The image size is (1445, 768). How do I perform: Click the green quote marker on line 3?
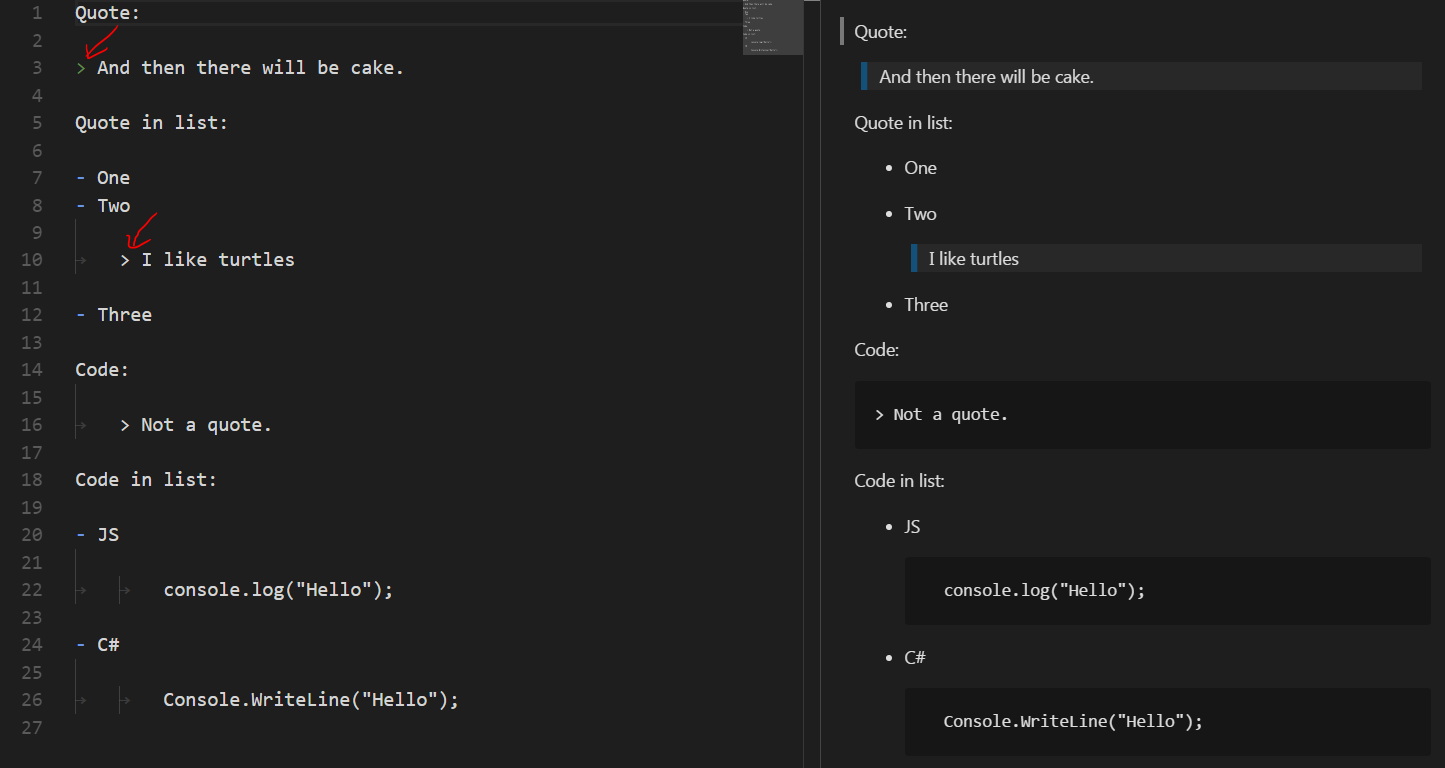(x=81, y=68)
